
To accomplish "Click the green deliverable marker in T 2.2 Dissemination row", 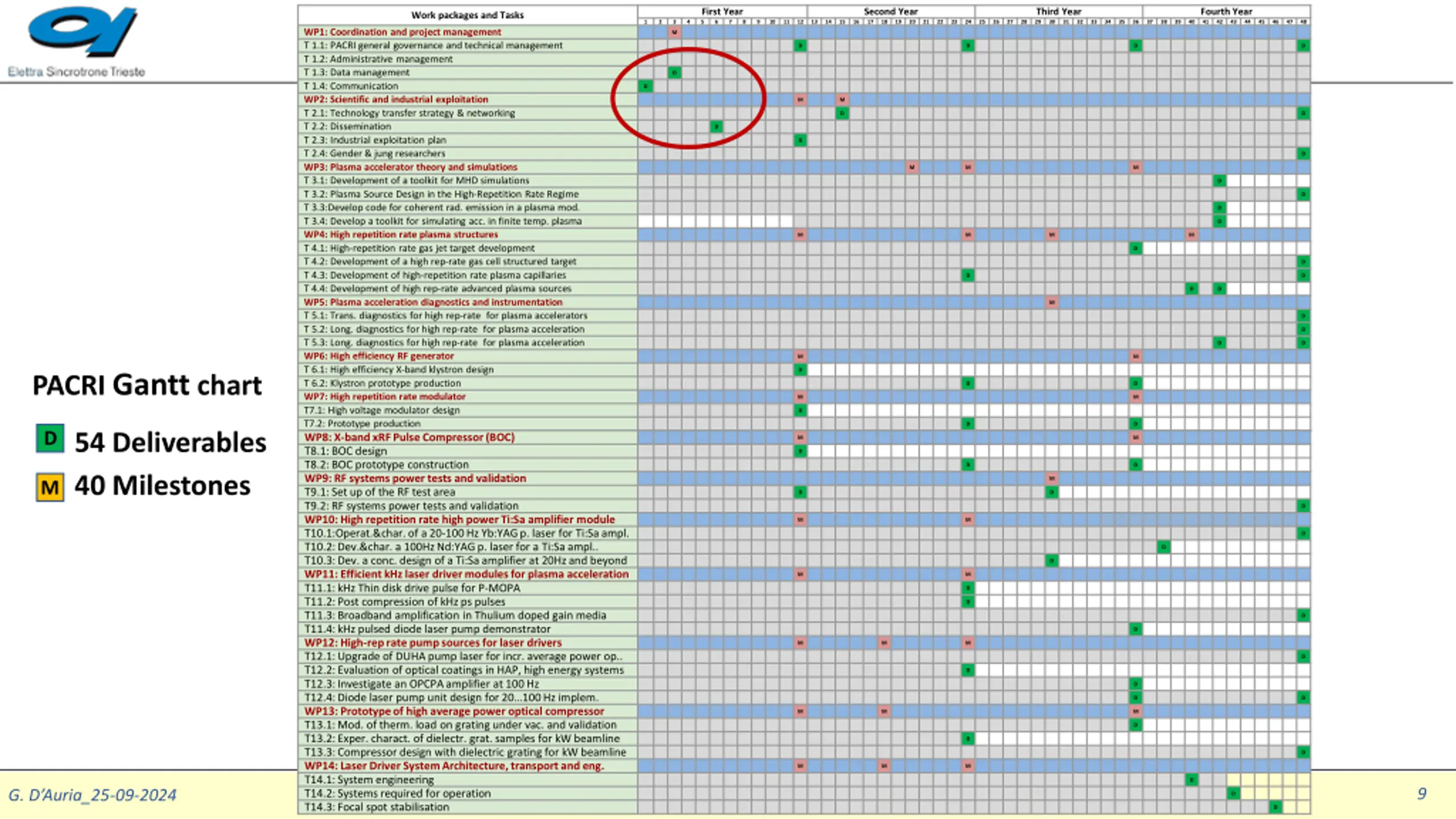I will coord(716,126).
